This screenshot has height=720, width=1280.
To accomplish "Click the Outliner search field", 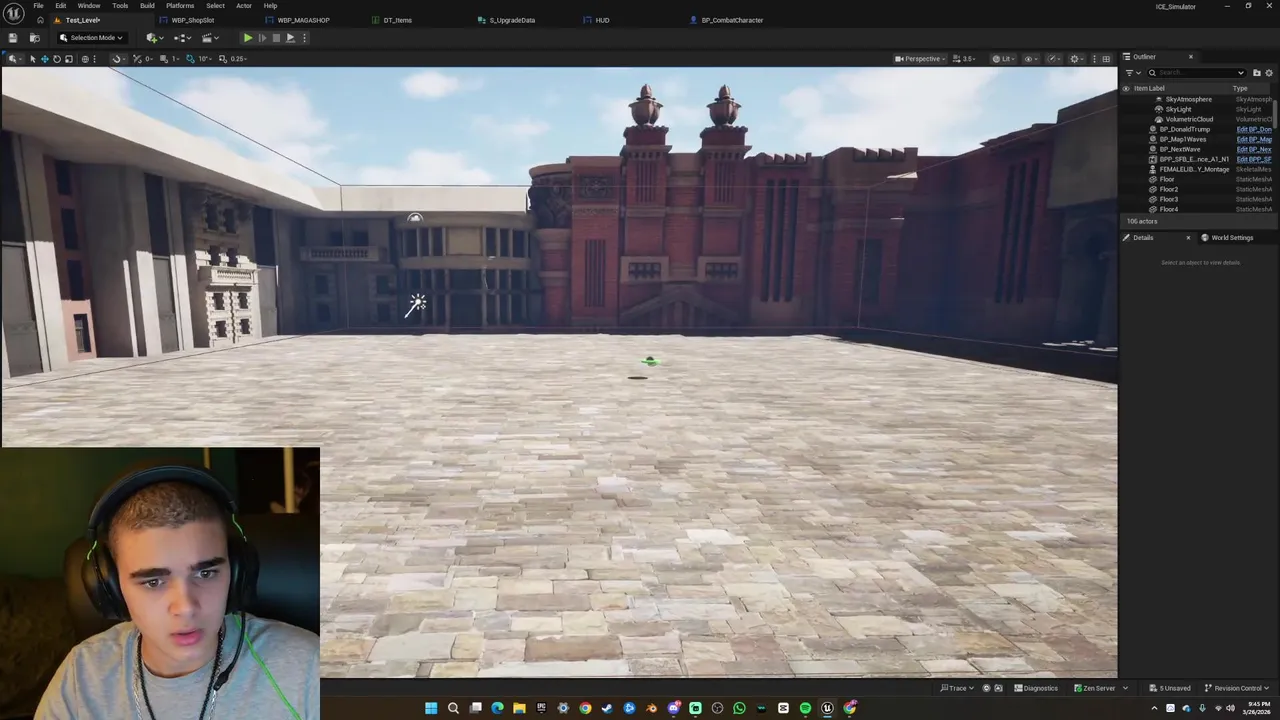I will point(1196,73).
